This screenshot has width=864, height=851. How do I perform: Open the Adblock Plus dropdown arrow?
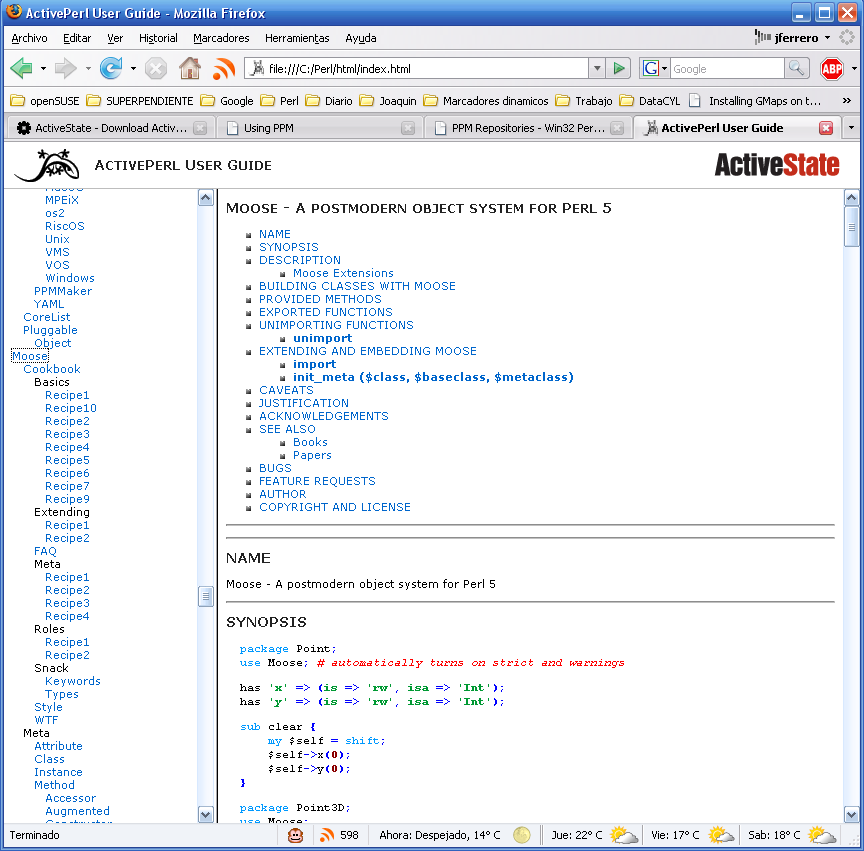pyautogui.click(x=854, y=69)
